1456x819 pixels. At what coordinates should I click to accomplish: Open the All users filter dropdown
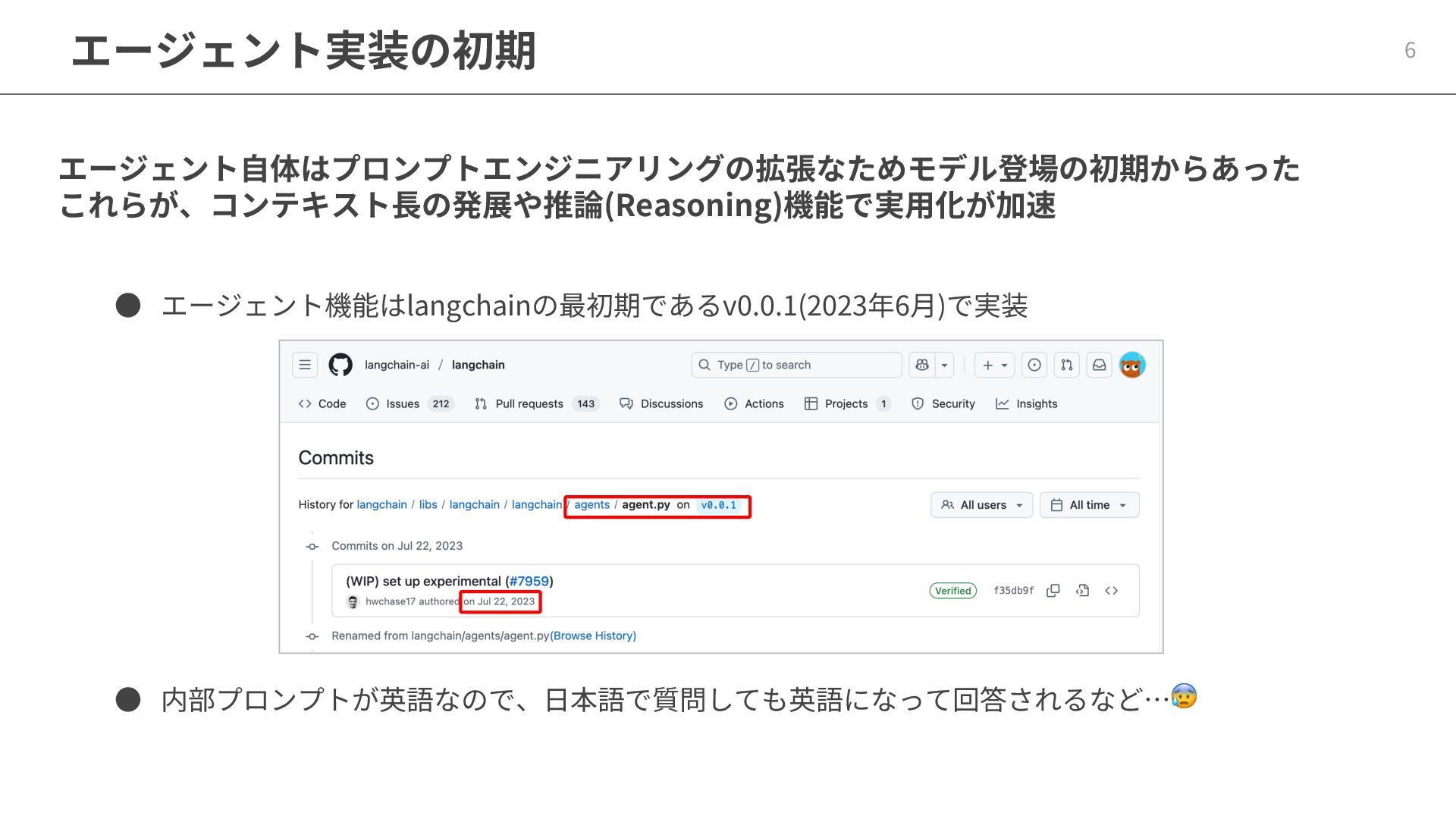pyautogui.click(x=981, y=505)
